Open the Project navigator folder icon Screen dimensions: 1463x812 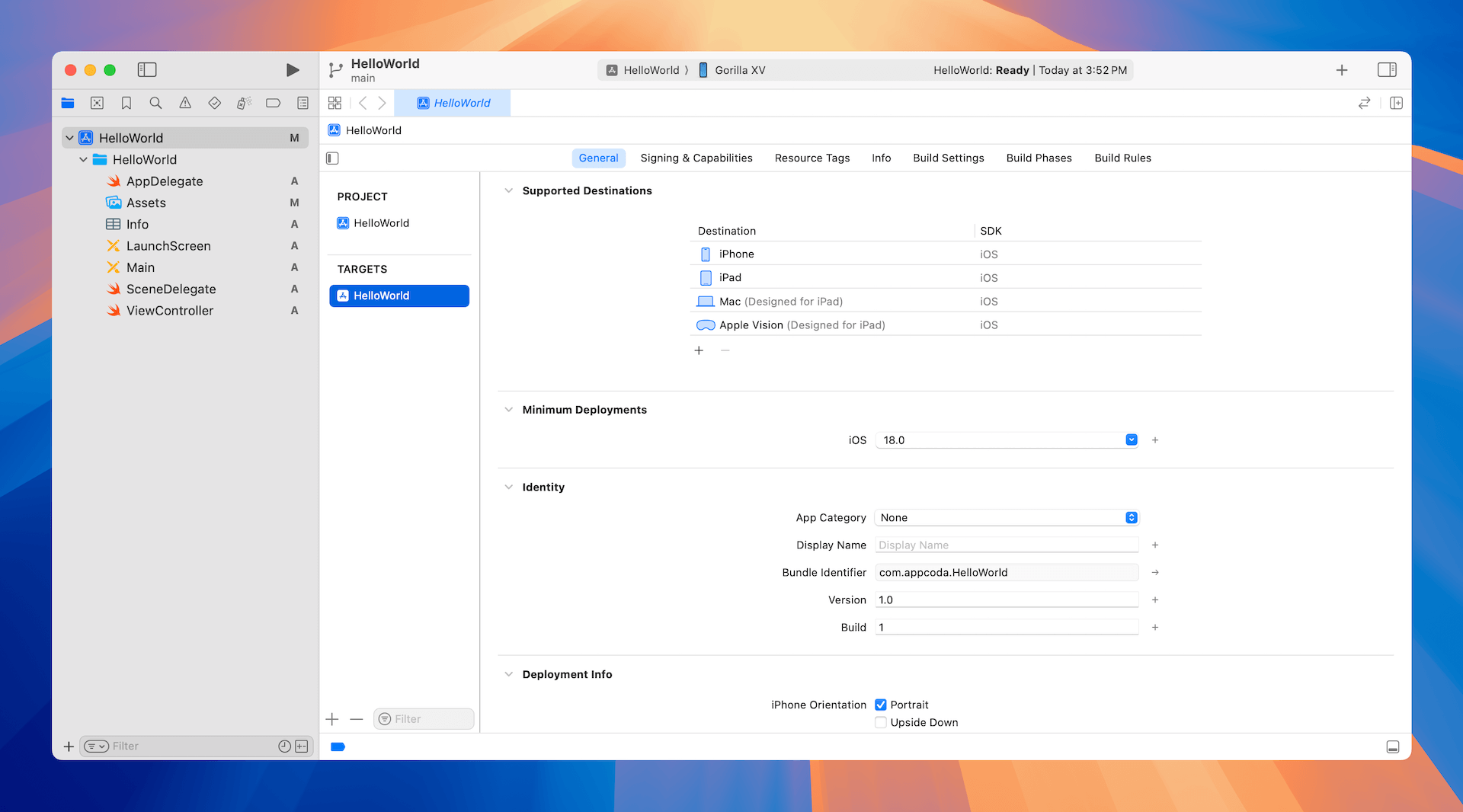68,103
